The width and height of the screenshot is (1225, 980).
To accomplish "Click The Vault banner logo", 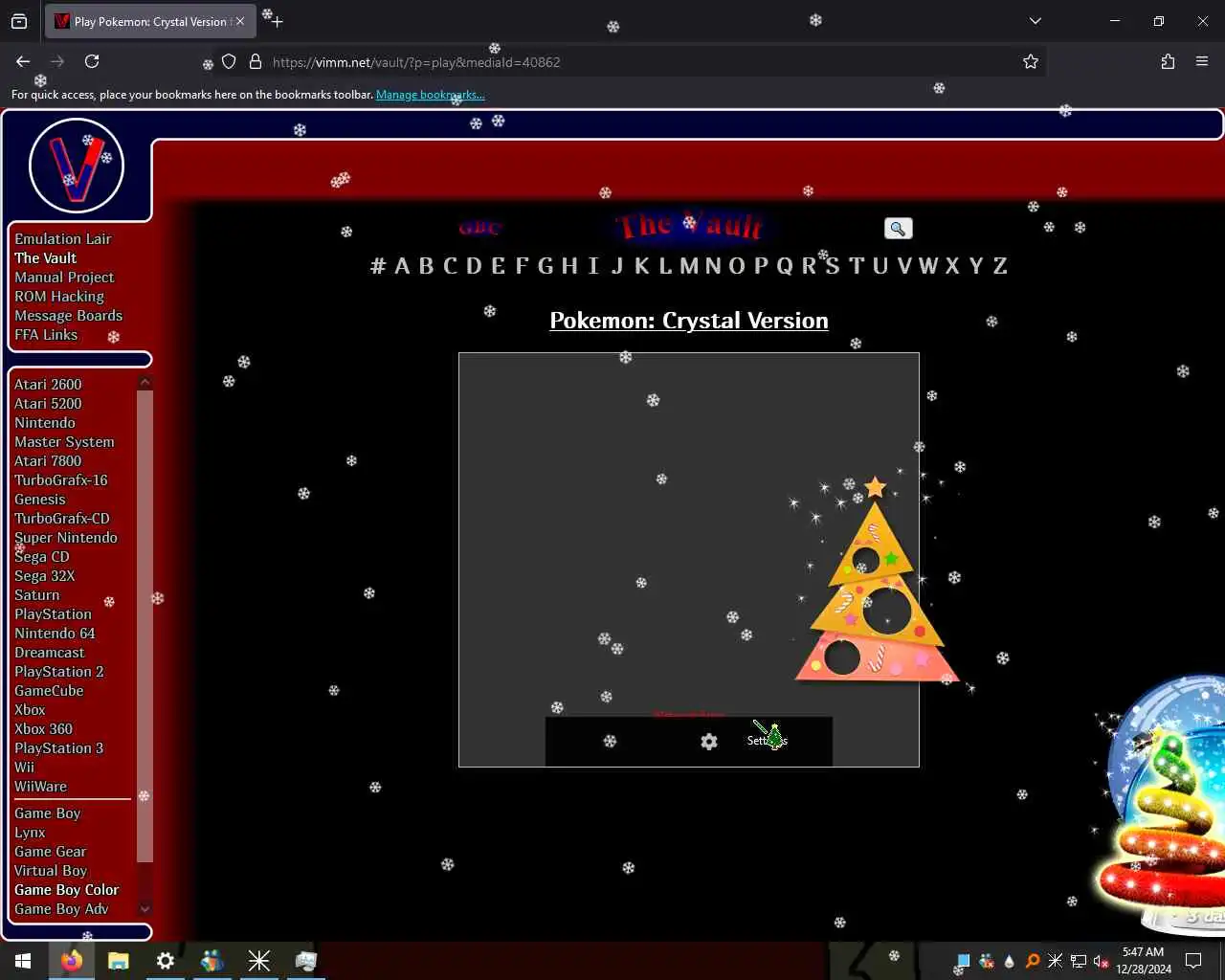I will (x=690, y=226).
